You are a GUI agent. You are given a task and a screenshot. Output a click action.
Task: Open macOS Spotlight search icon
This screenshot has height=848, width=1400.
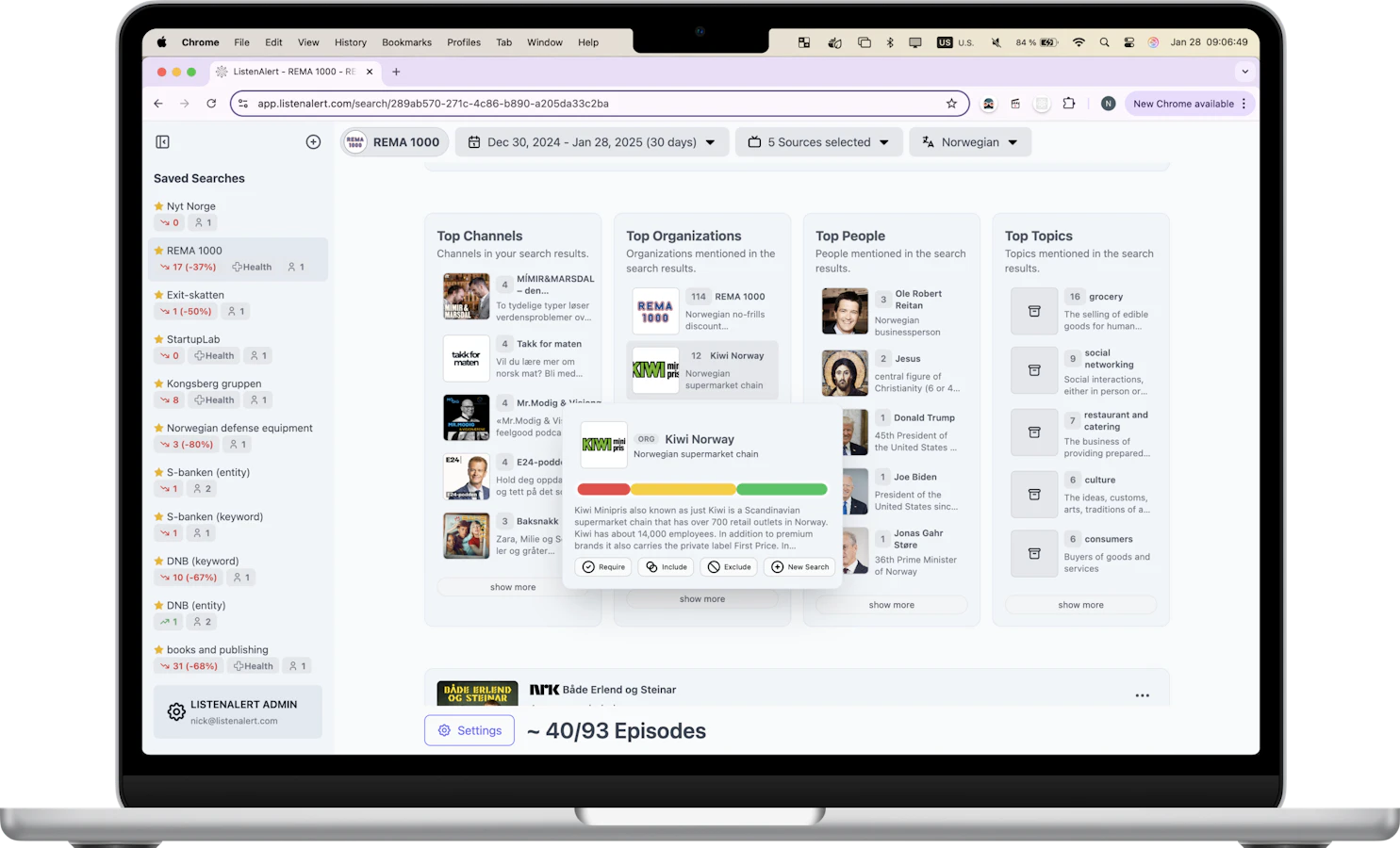point(1104,42)
